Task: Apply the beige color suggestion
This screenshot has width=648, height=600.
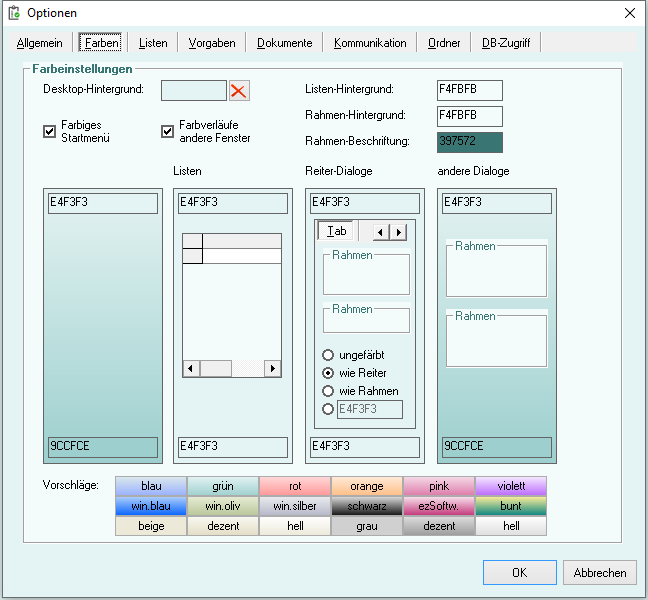Action: pos(151,526)
